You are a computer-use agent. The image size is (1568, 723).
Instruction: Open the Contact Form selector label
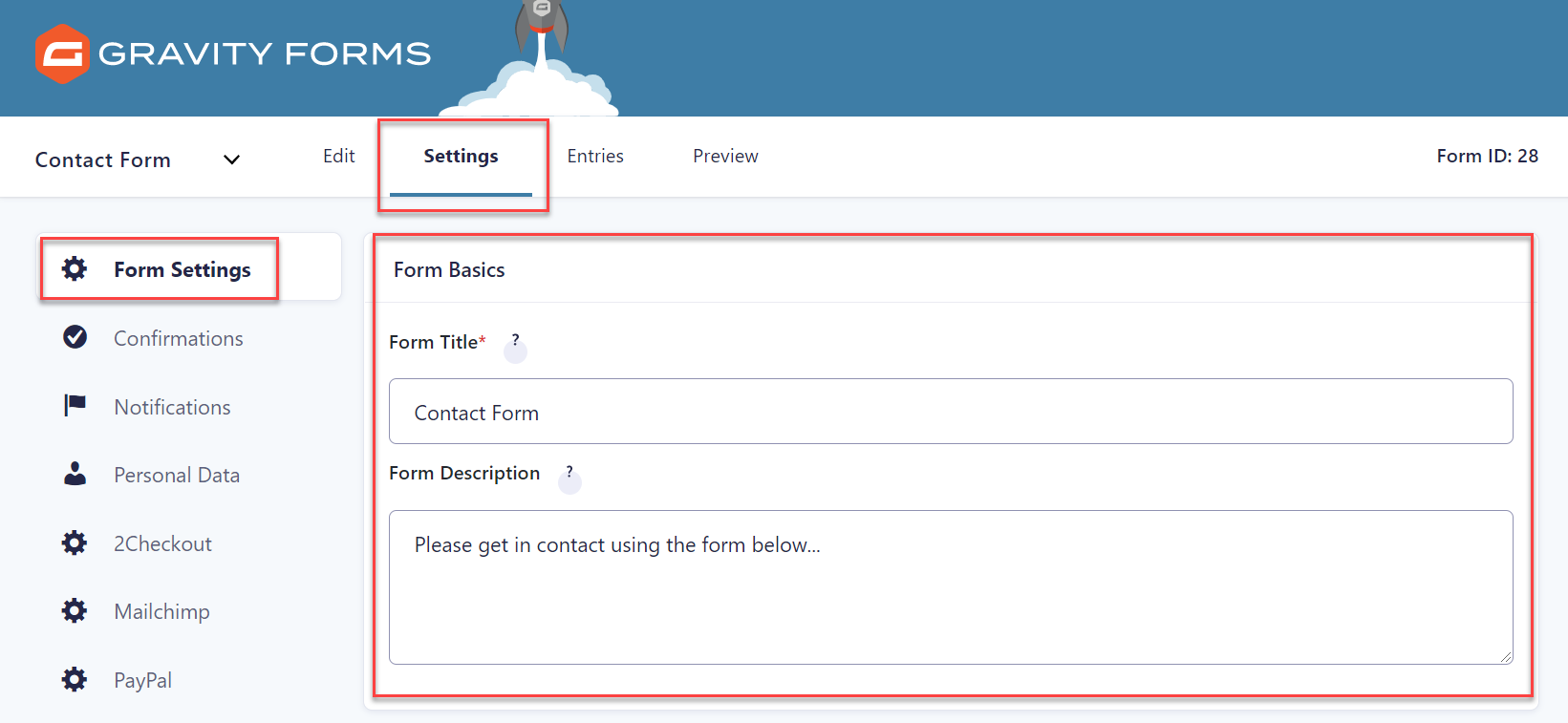click(103, 159)
